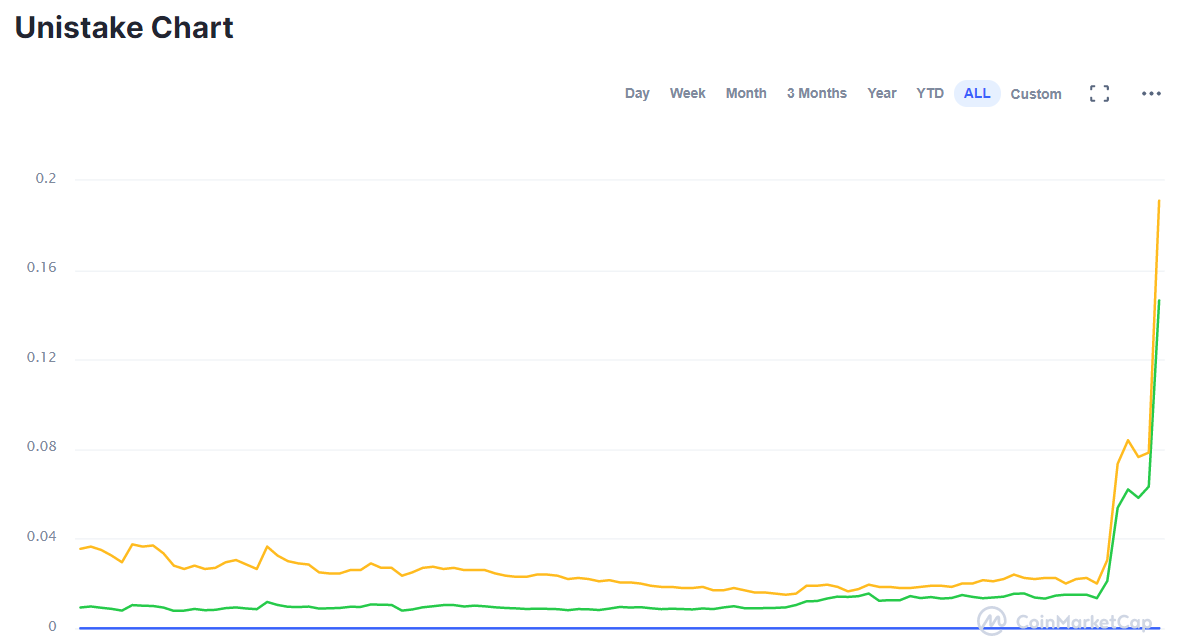Choose the YTD time range
This screenshot has width=1194, height=642.
[x=929, y=93]
